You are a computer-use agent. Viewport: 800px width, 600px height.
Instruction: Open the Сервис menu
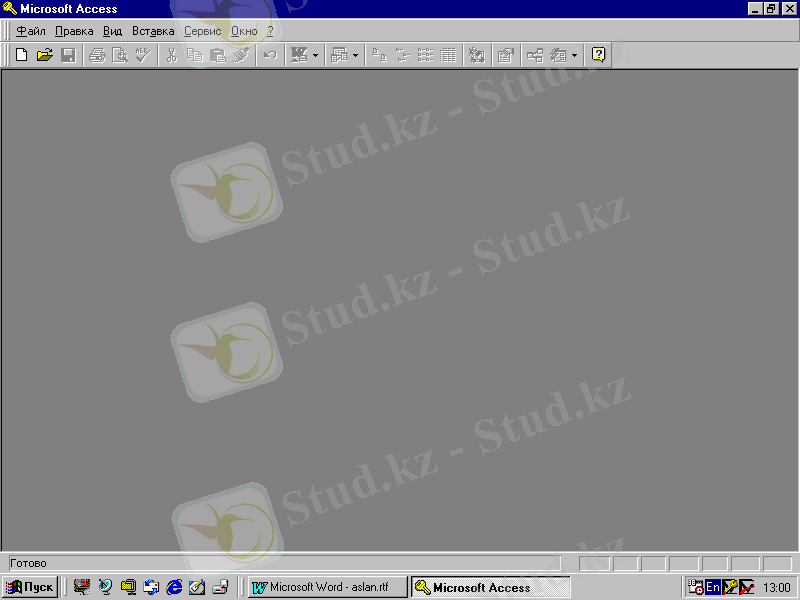pos(203,31)
